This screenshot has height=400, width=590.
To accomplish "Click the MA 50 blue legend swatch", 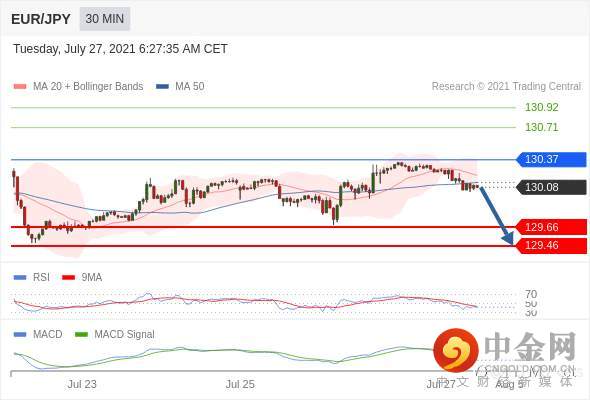I will pos(162,87).
